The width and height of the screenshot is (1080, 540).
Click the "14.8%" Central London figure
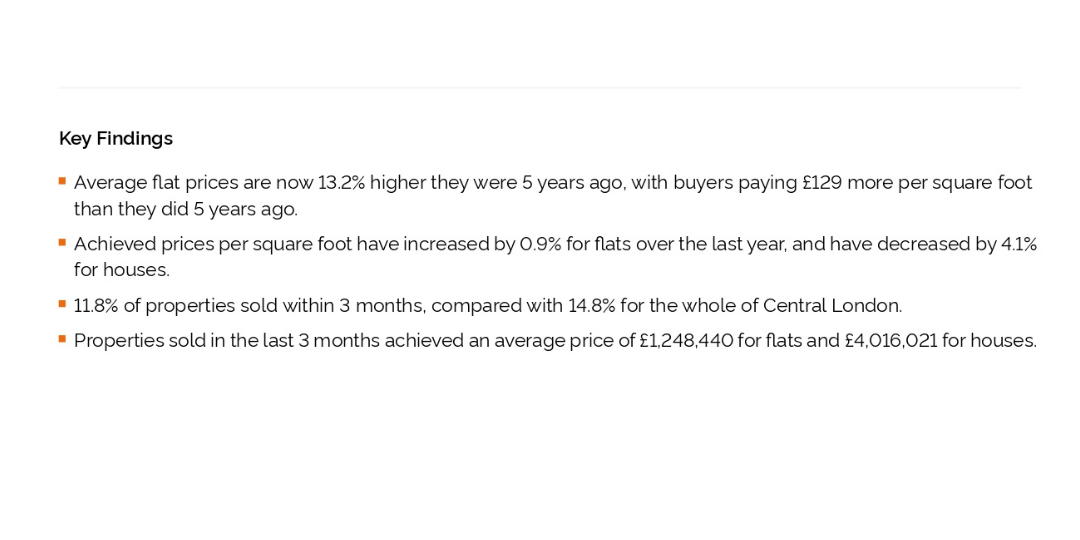click(592, 306)
